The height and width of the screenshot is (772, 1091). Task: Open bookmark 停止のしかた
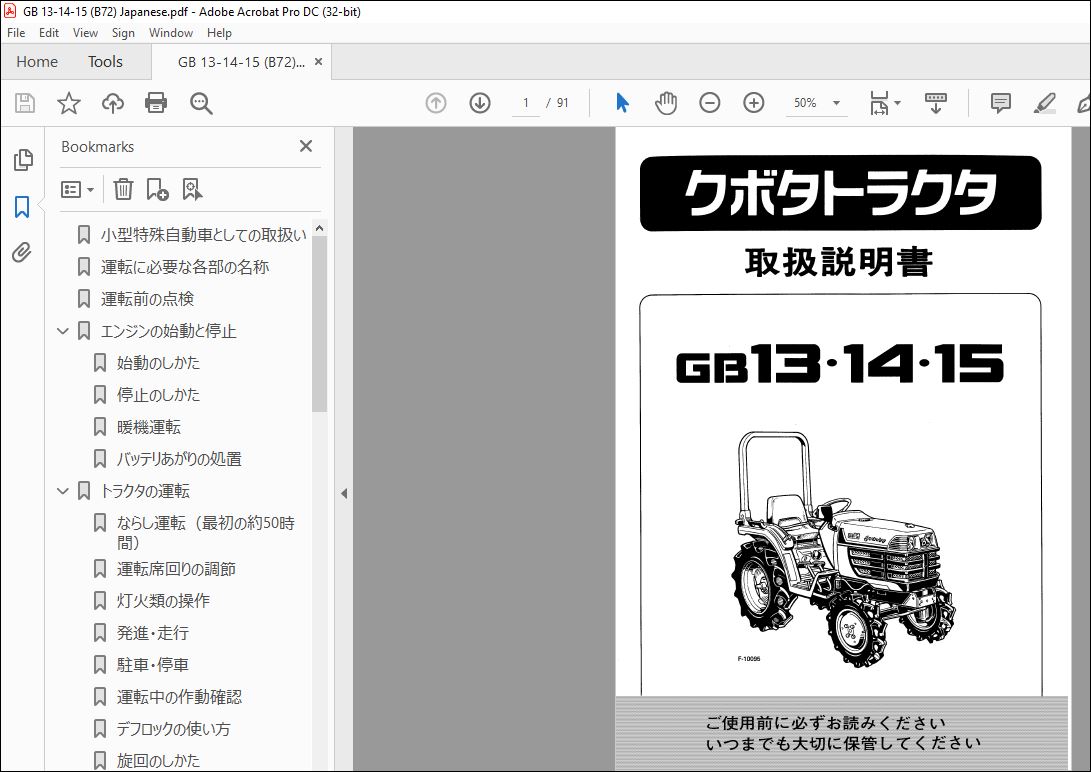coord(158,395)
